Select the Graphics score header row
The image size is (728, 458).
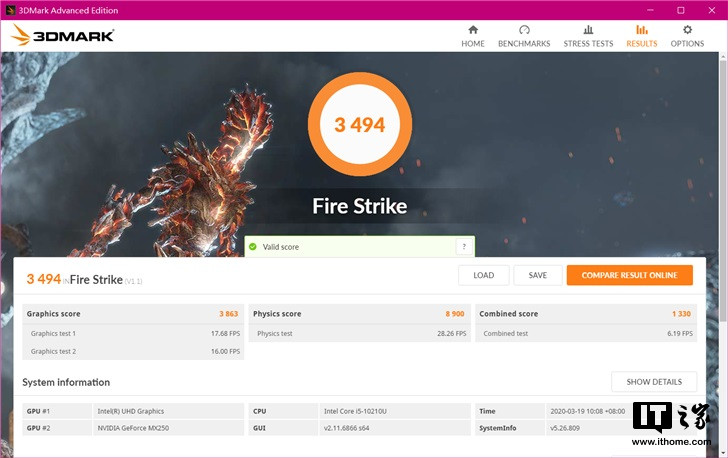click(x=133, y=314)
